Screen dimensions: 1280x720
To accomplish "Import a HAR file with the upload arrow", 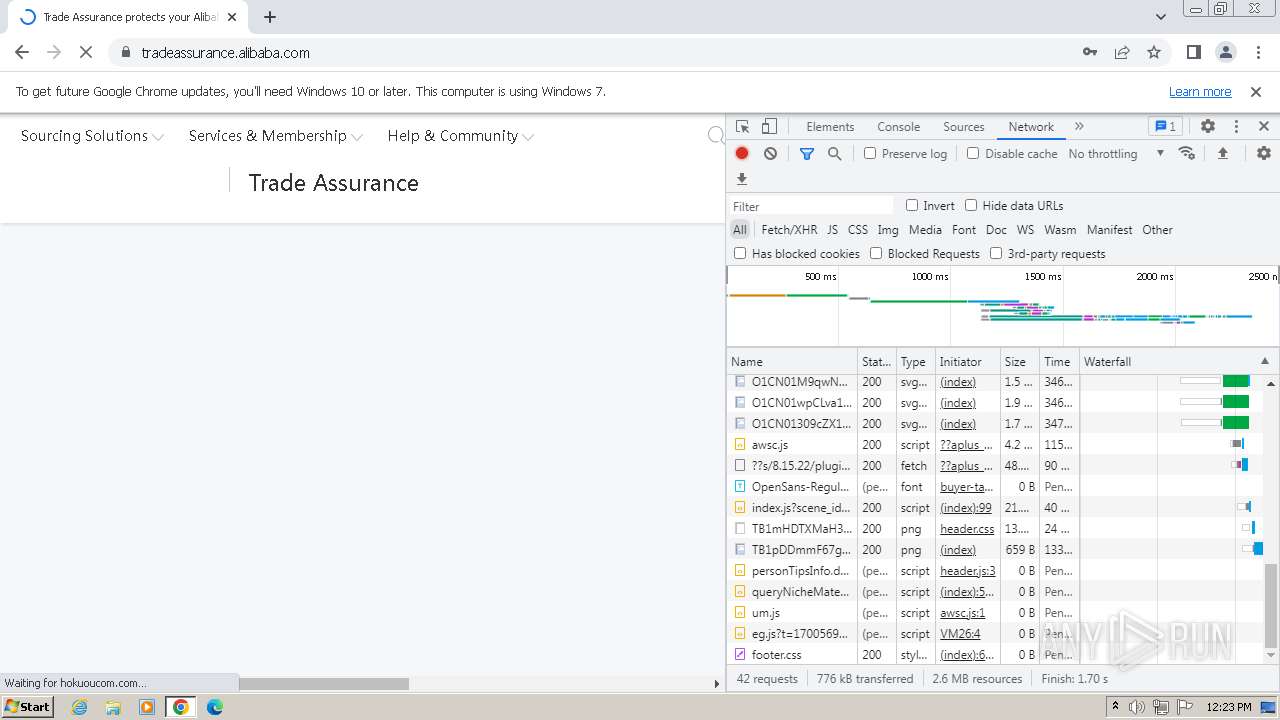I will [1222, 153].
